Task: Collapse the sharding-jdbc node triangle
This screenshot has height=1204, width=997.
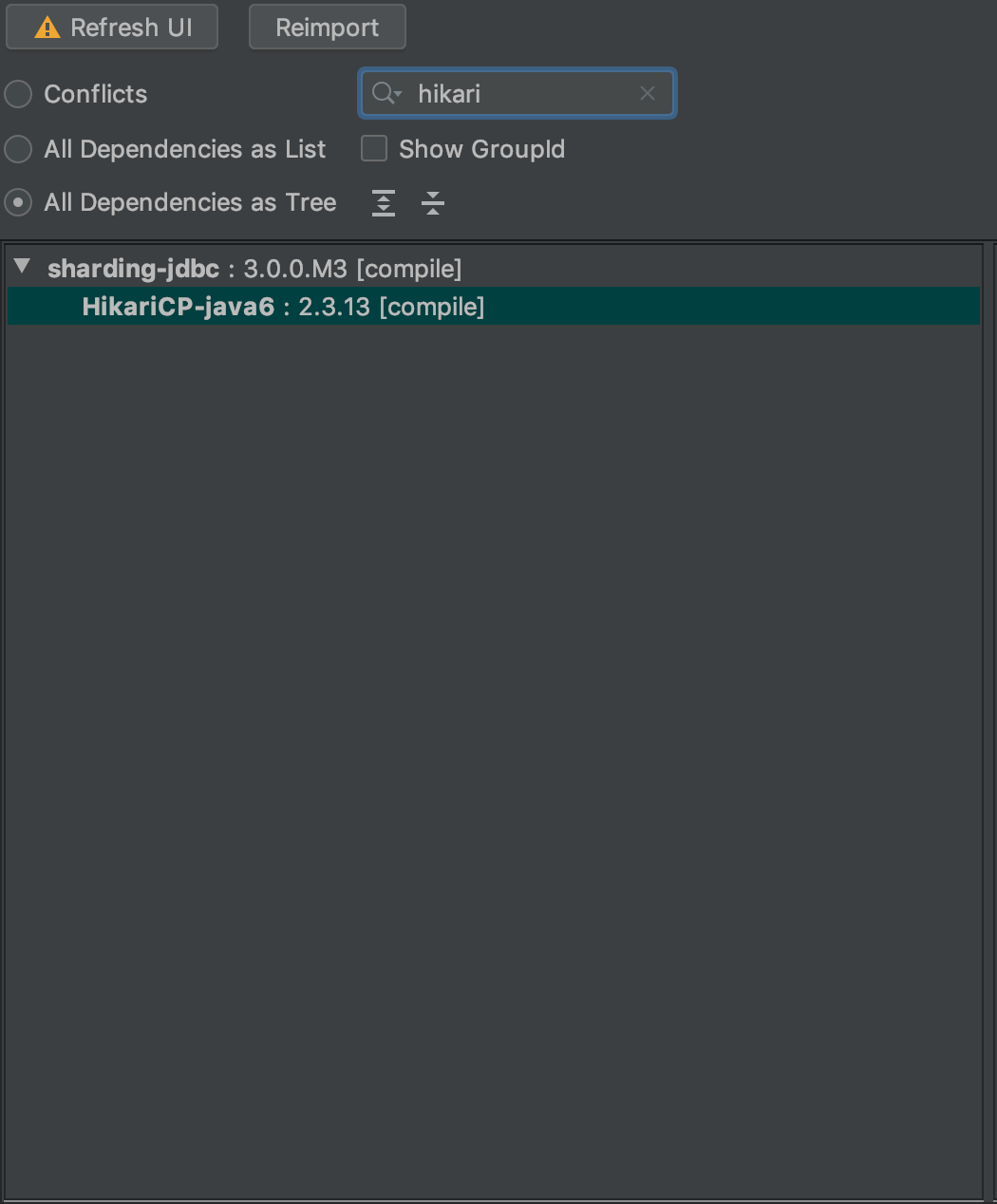Action: click(x=22, y=267)
